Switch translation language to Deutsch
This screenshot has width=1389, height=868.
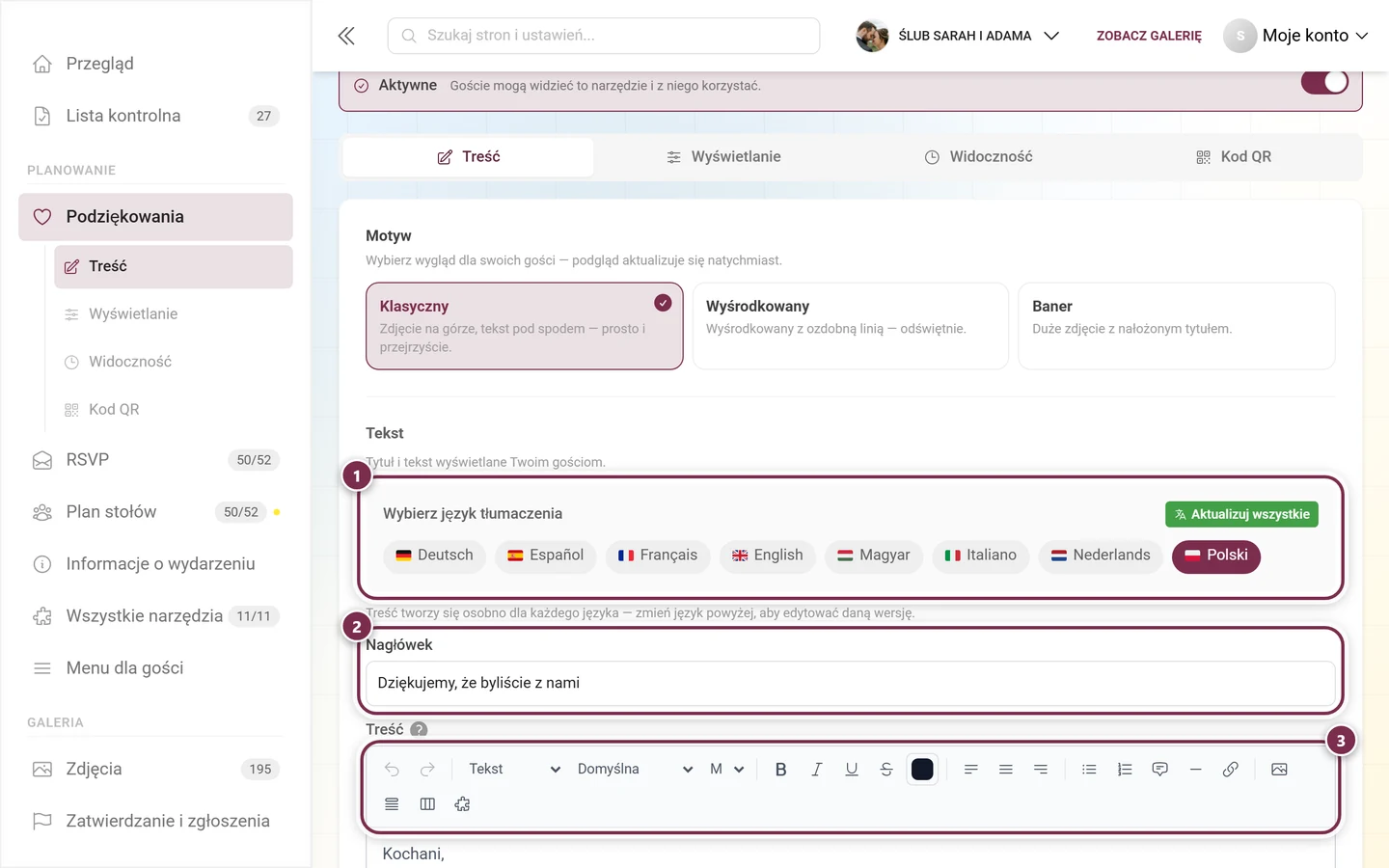click(434, 556)
